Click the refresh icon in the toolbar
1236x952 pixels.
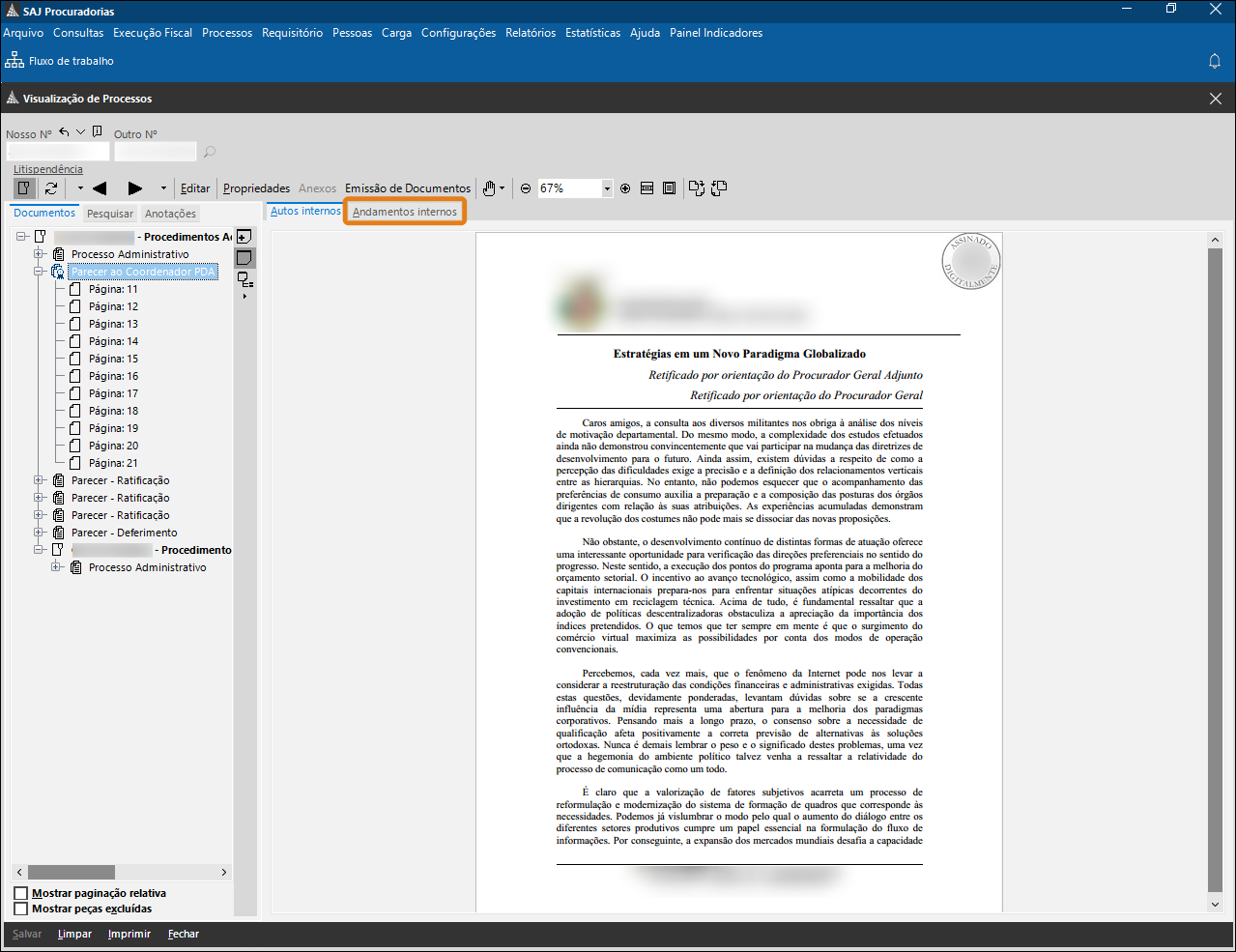(x=51, y=188)
